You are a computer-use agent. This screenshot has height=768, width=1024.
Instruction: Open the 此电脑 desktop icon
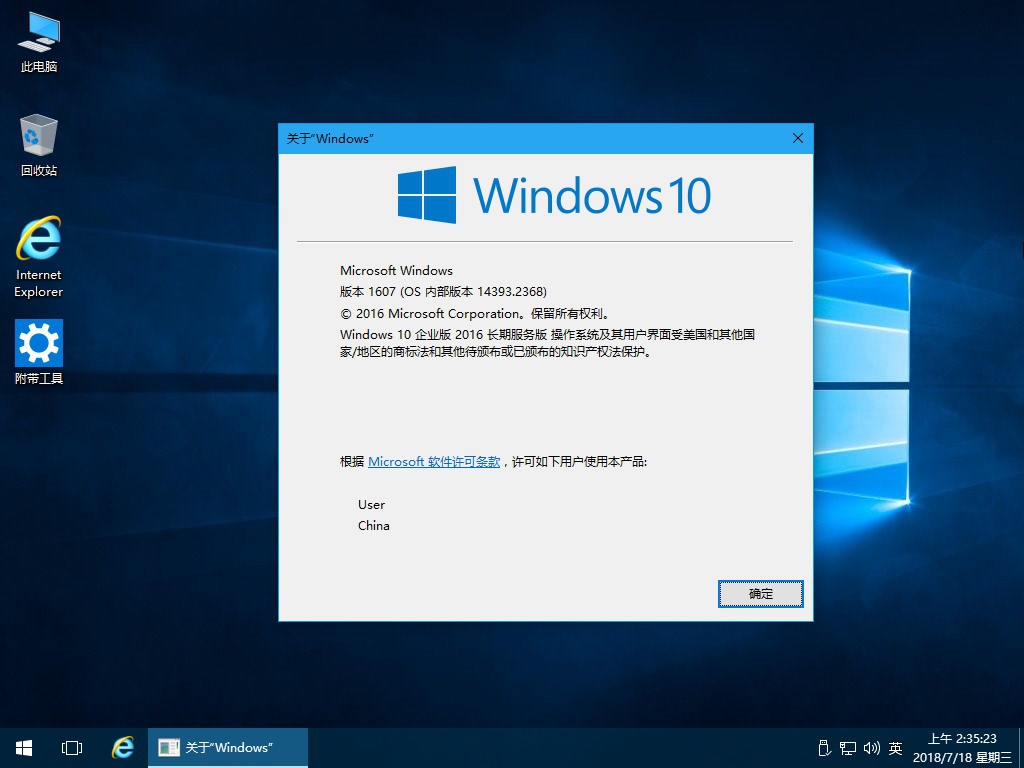39,42
